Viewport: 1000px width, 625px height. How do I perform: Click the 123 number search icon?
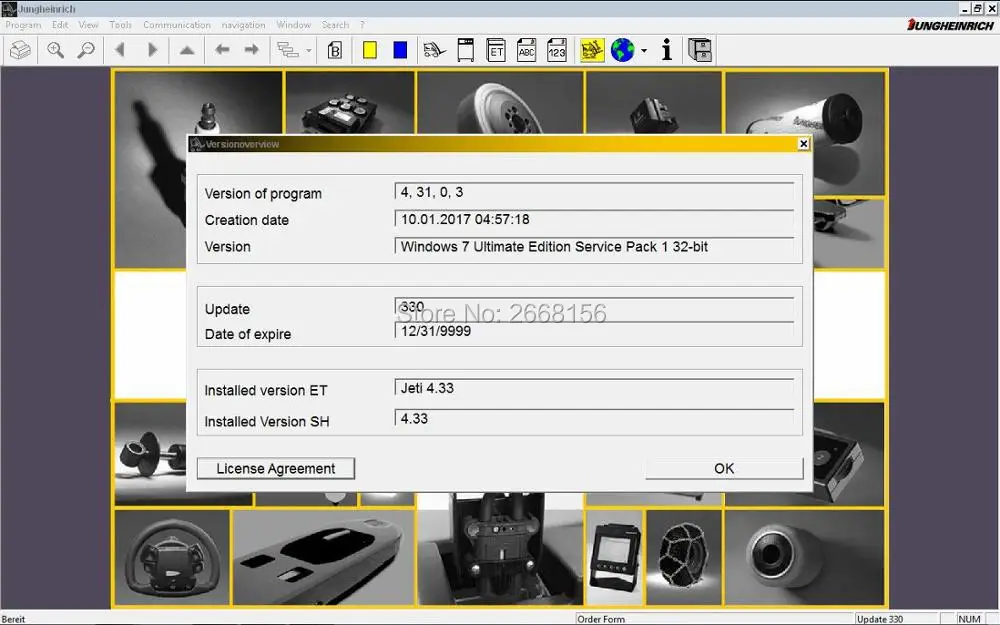[558, 50]
